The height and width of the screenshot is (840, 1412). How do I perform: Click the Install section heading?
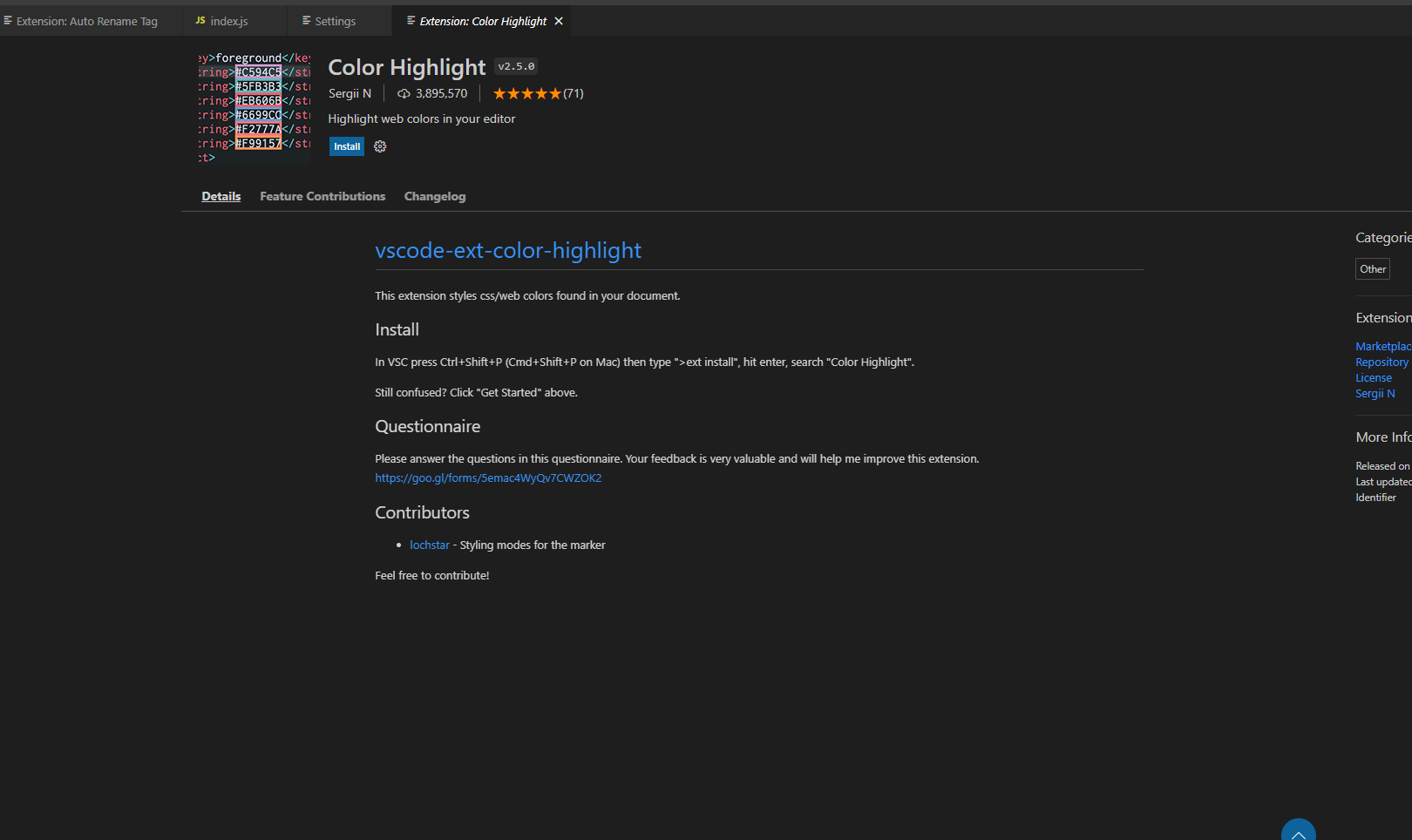(x=397, y=329)
